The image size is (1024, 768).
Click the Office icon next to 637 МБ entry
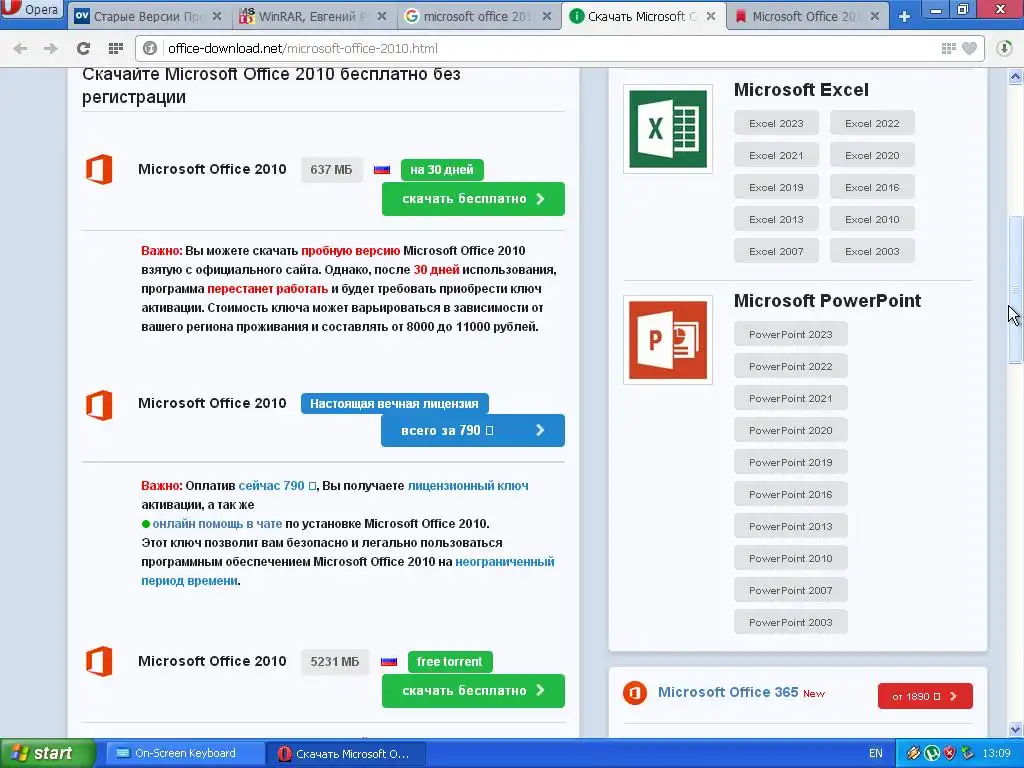coord(99,170)
